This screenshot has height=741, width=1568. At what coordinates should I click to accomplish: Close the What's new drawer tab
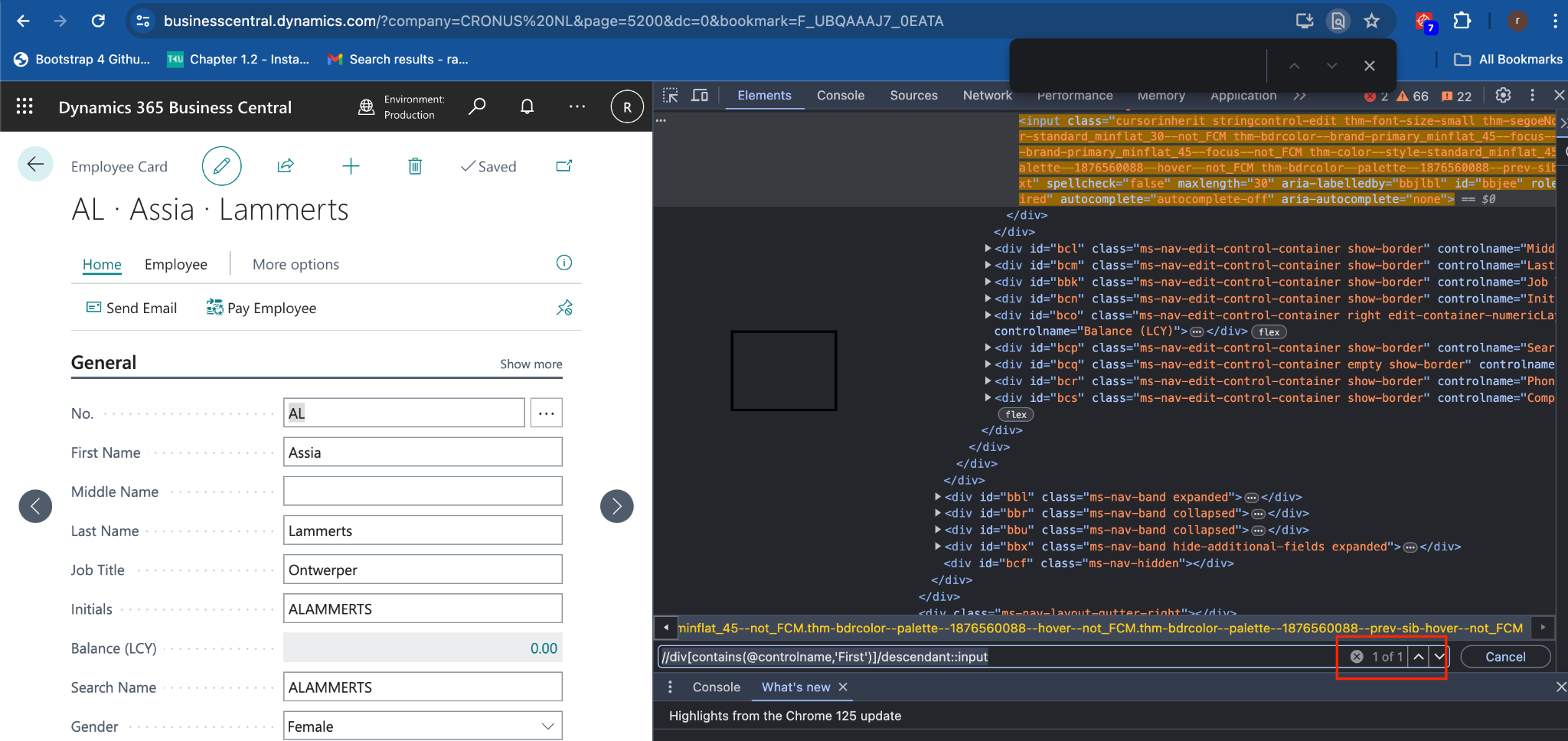click(843, 687)
